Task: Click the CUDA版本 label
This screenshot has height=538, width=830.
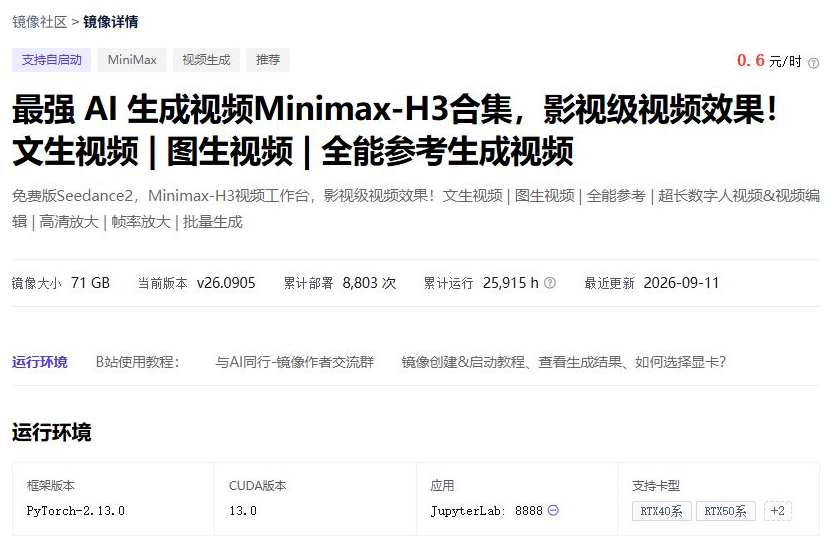Action: pos(258,485)
